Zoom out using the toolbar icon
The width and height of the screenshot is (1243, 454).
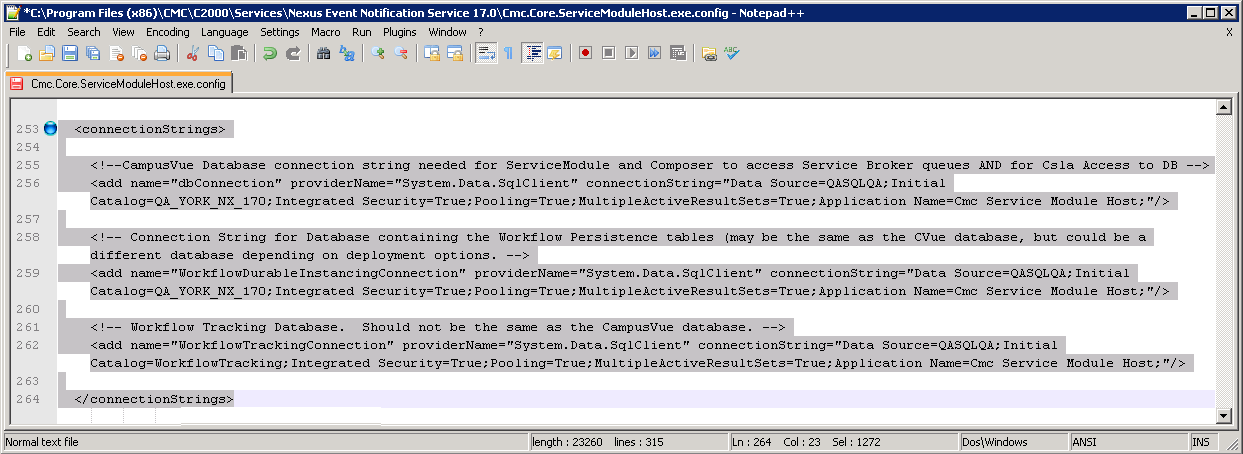coord(400,53)
